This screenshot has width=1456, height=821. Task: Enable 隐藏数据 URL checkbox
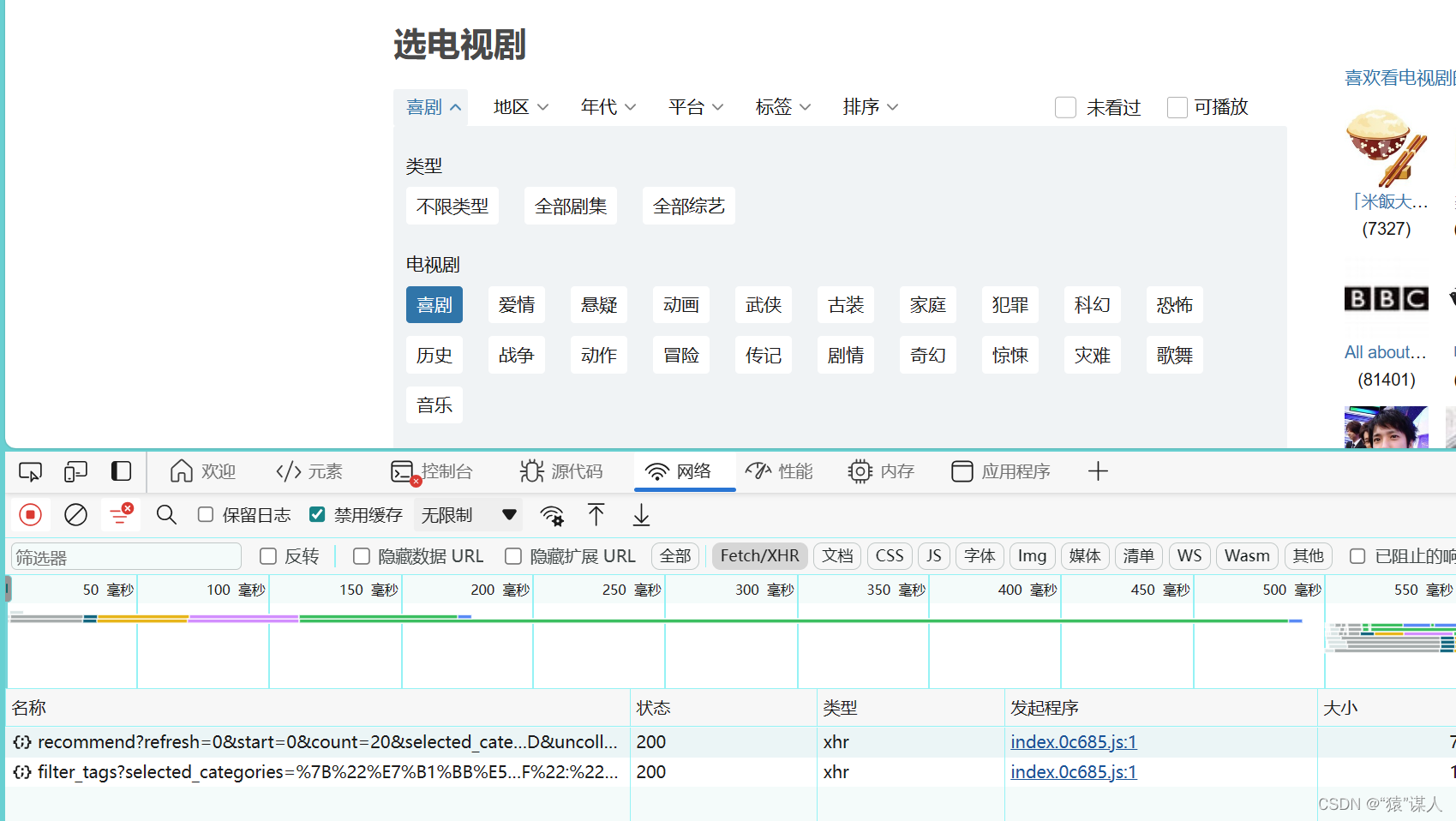point(362,556)
